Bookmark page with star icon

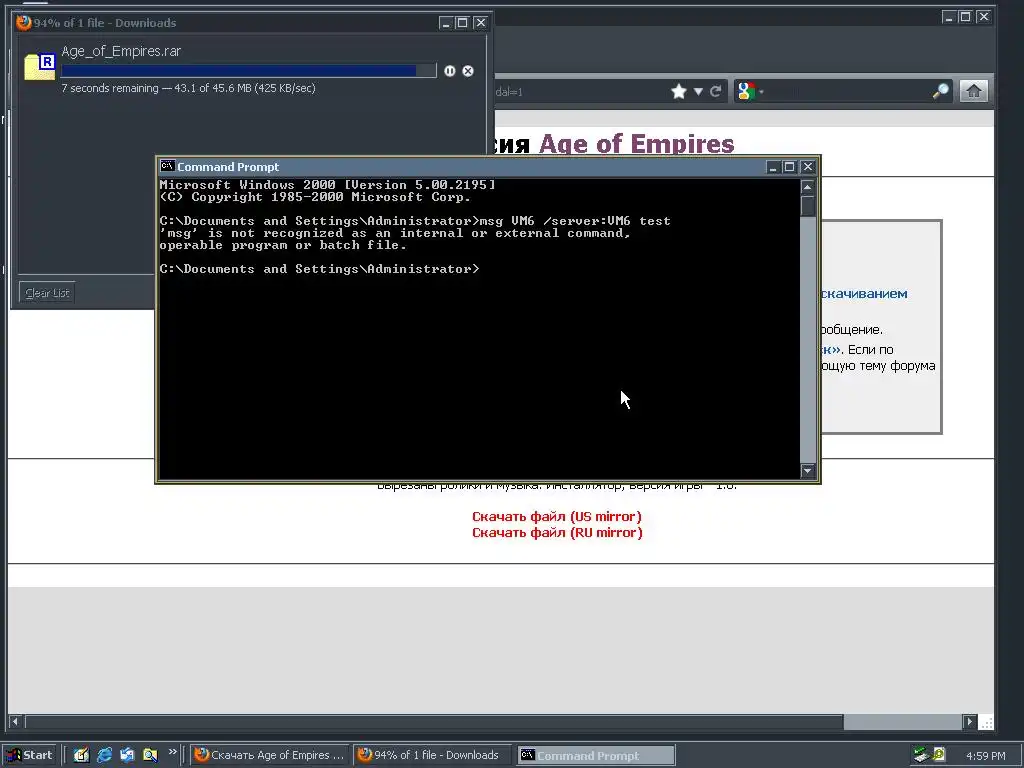679,91
